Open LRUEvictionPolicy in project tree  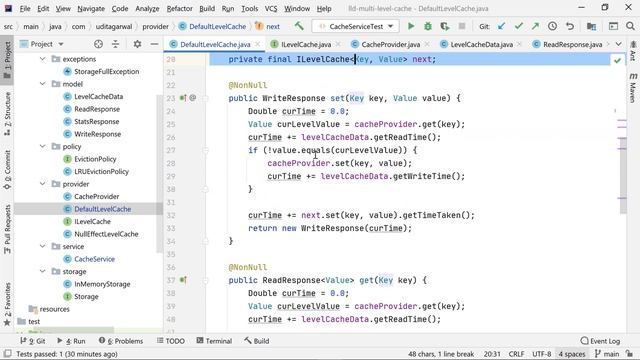[x=101, y=171]
